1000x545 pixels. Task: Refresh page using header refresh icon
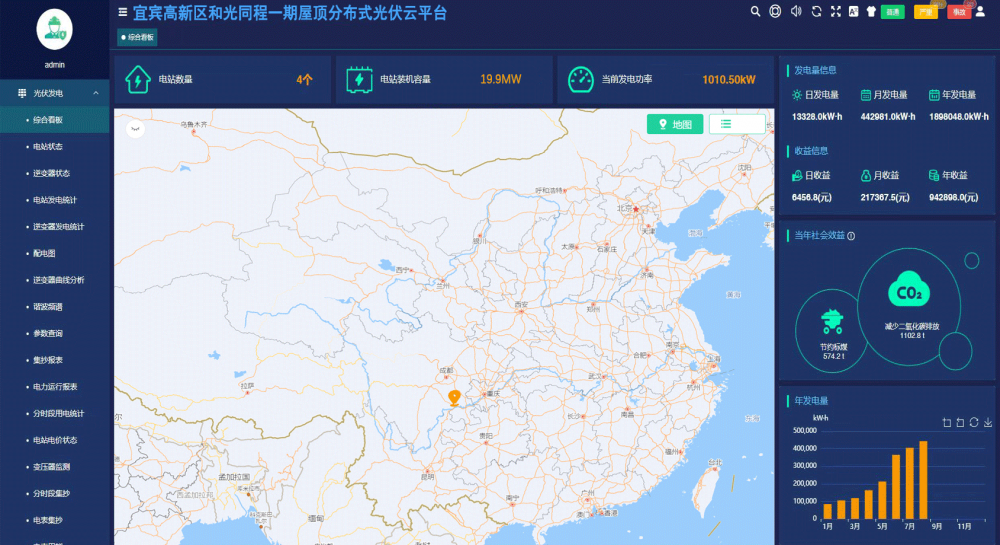coord(816,11)
